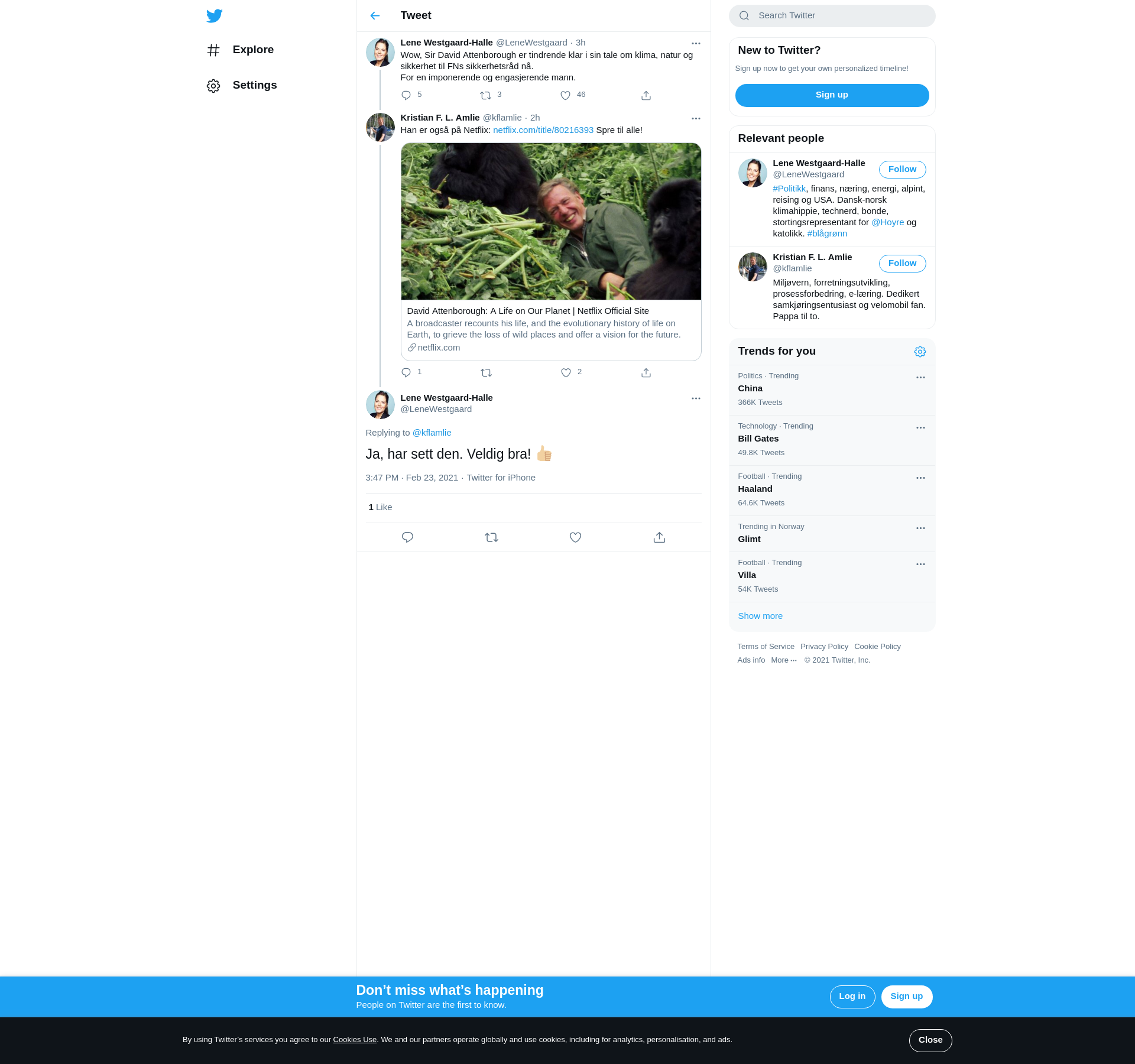The width and height of the screenshot is (1135, 1064).
Task: Click Log in on the bottom banner
Action: point(852,997)
